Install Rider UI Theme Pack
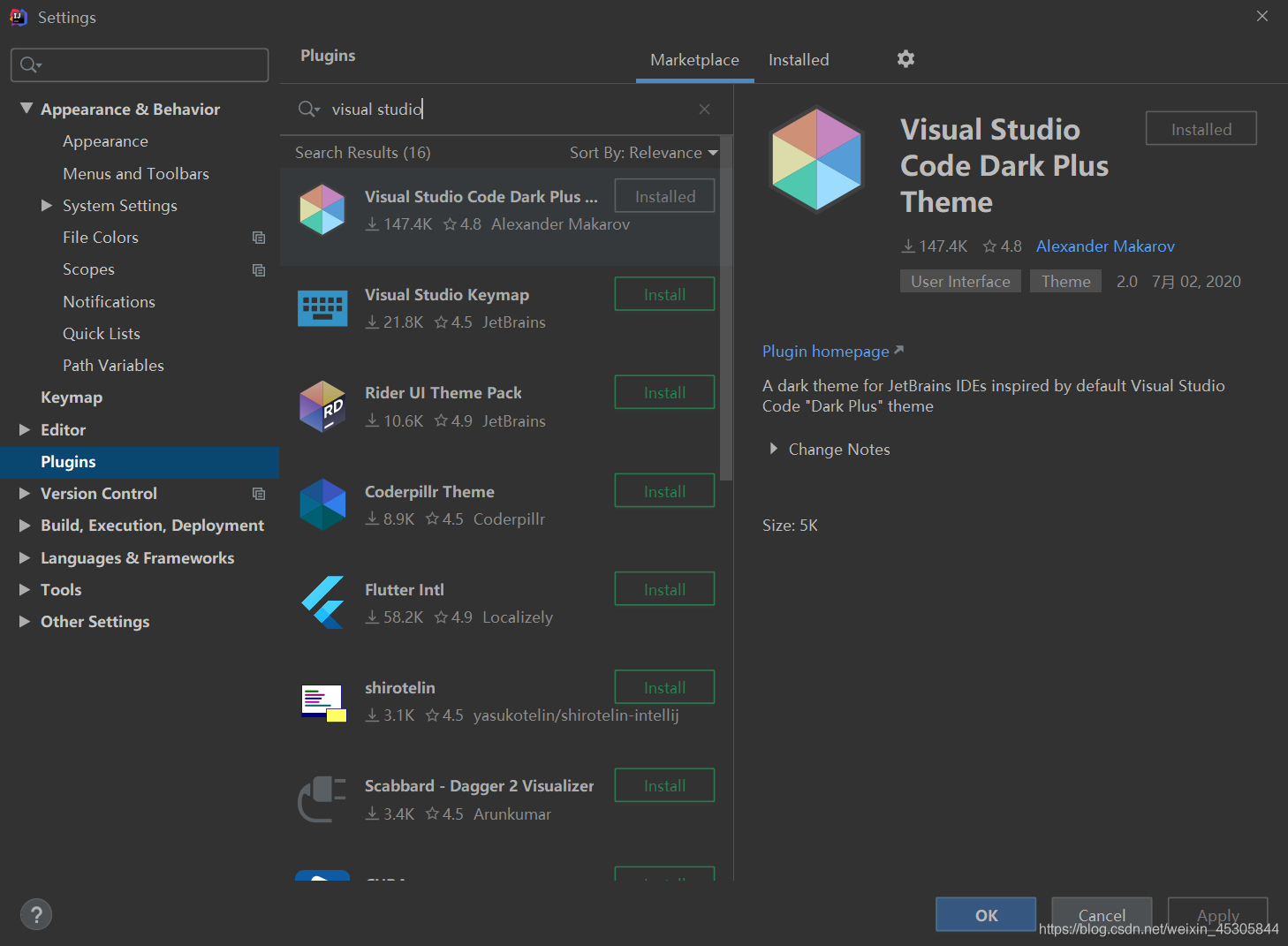Viewport: 1288px width, 946px height. click(664, 392)
